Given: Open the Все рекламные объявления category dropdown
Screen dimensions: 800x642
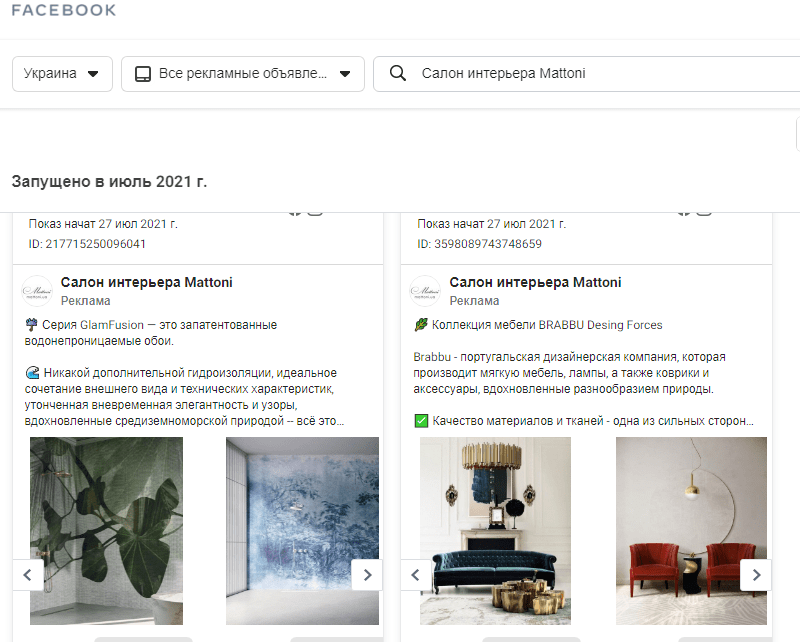Looking at the screenshot, I should (243, 74).
